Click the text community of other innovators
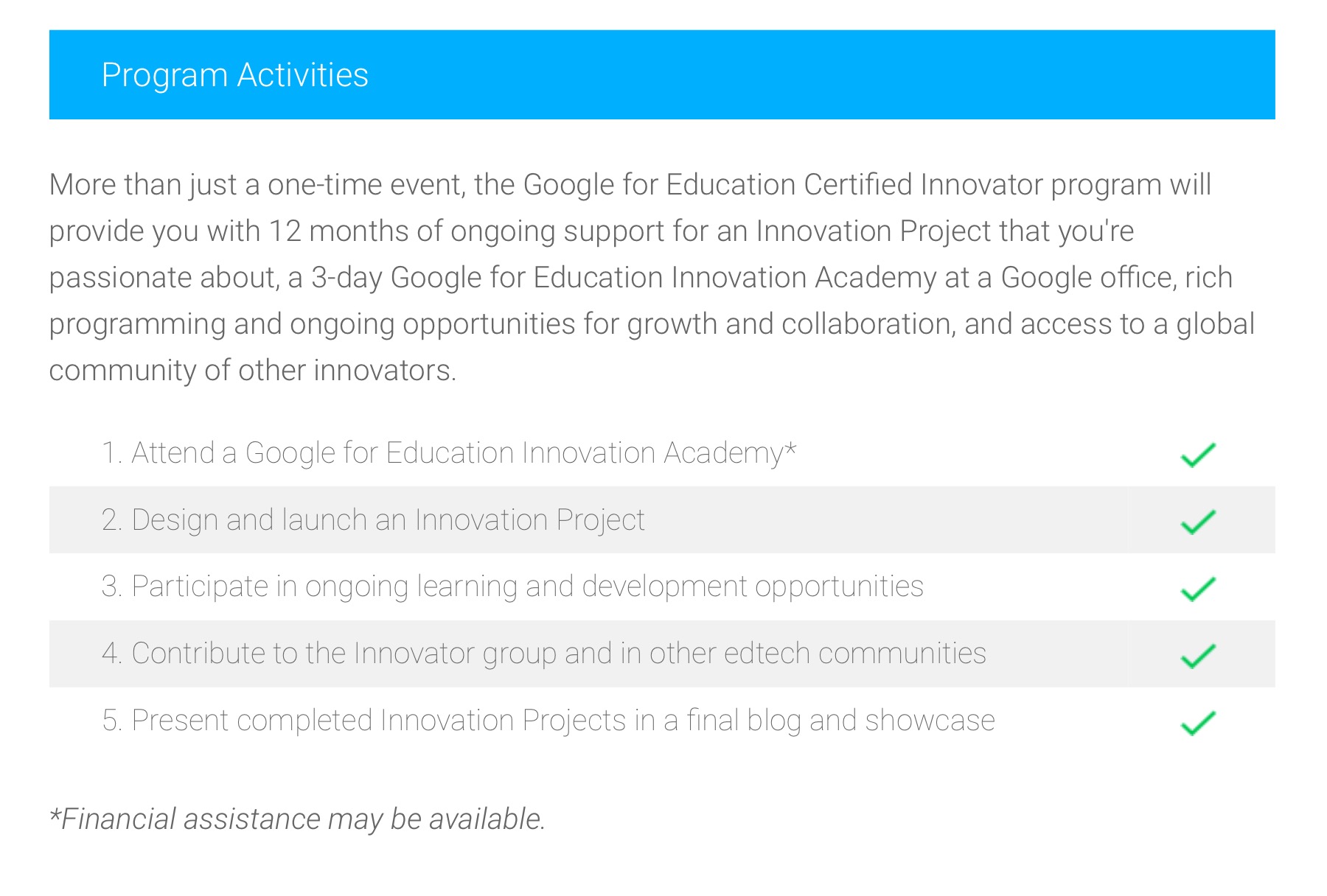 [x=253, y=371]
